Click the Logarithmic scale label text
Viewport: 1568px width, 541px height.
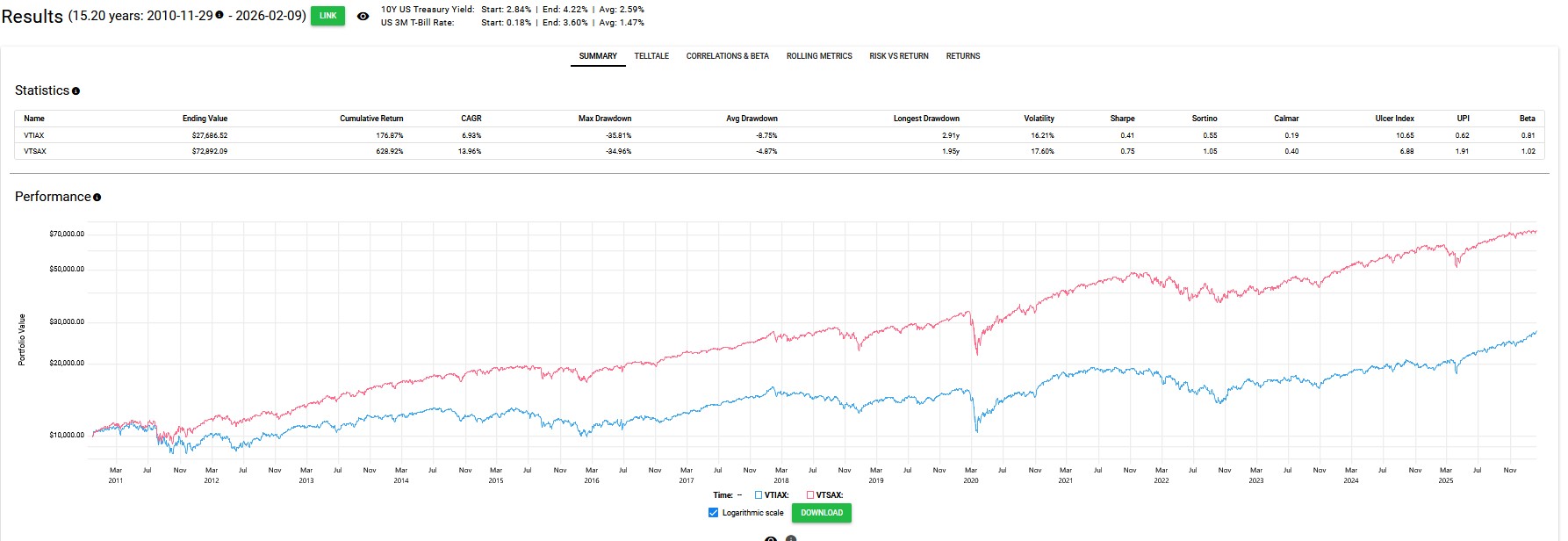tap(752, 513)
